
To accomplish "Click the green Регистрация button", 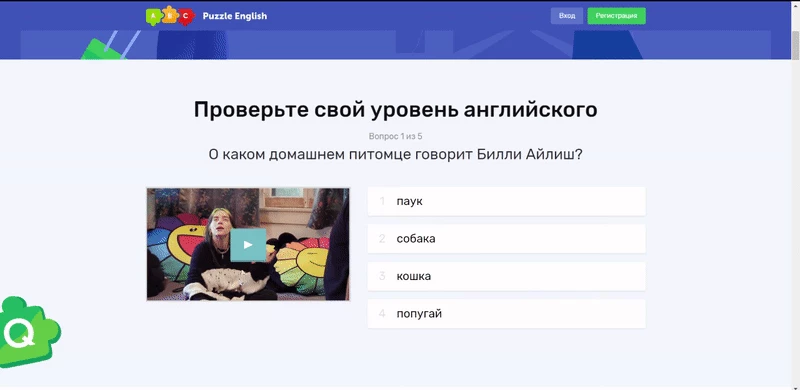I will pyautogui.click(x=616, y=16).
